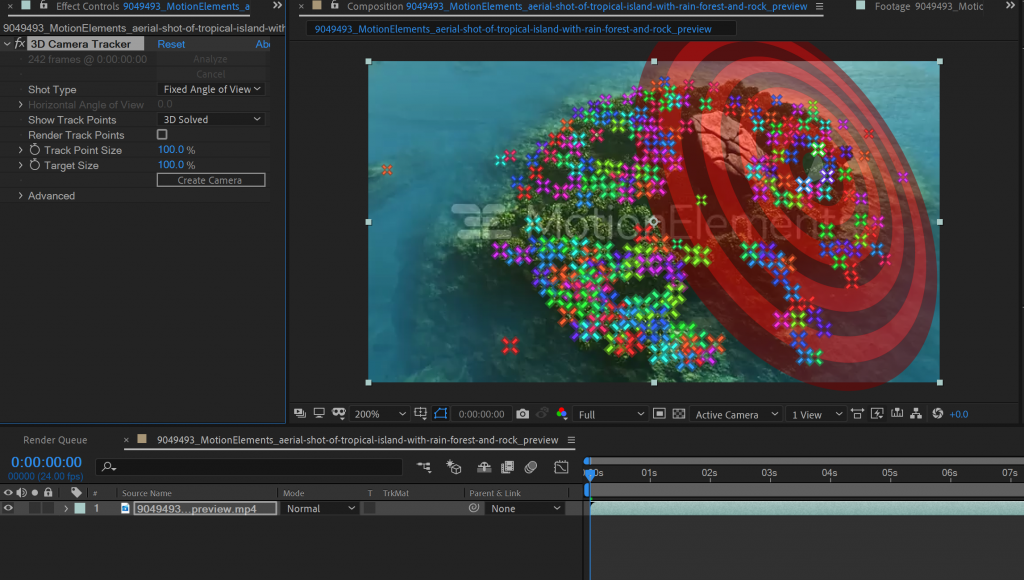Hide layer 1 using its eye toggle
Image resolution: width=1024 pixels, height=580 pixels.
(x=9, y=509)
